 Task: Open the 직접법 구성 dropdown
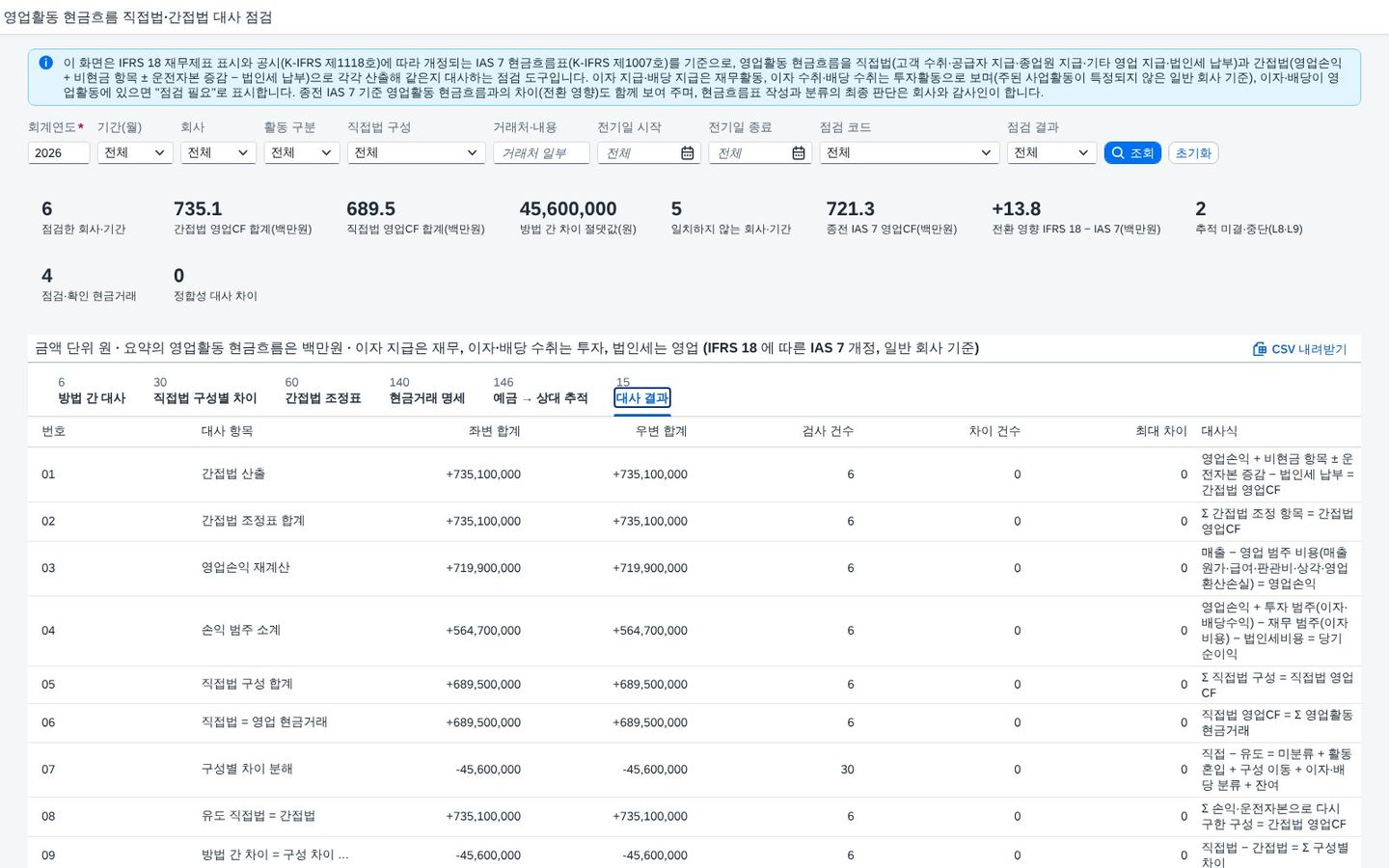point(416,152)
